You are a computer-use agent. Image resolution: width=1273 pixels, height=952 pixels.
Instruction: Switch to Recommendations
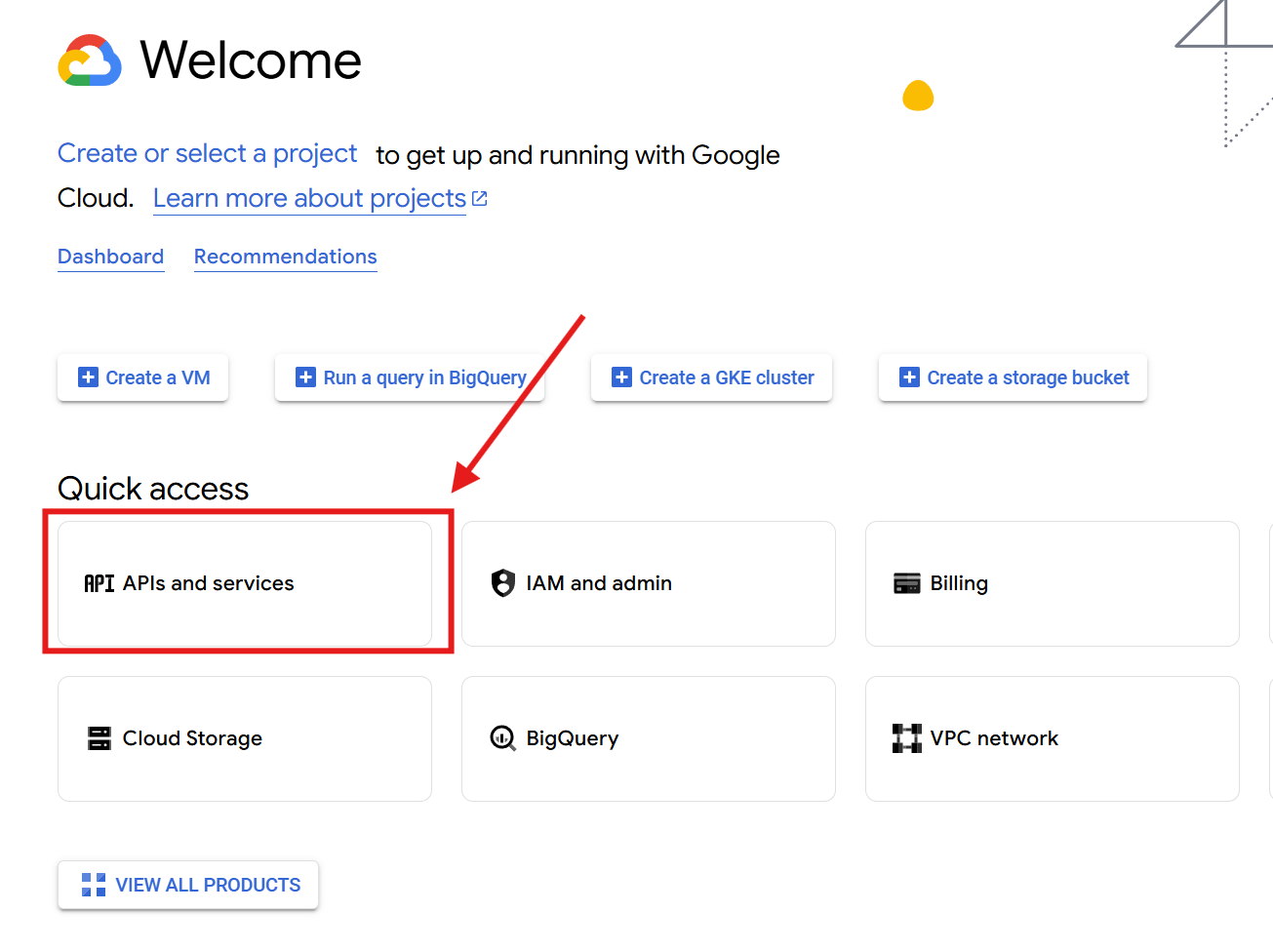pyautogui.click(x=286, y=257)
